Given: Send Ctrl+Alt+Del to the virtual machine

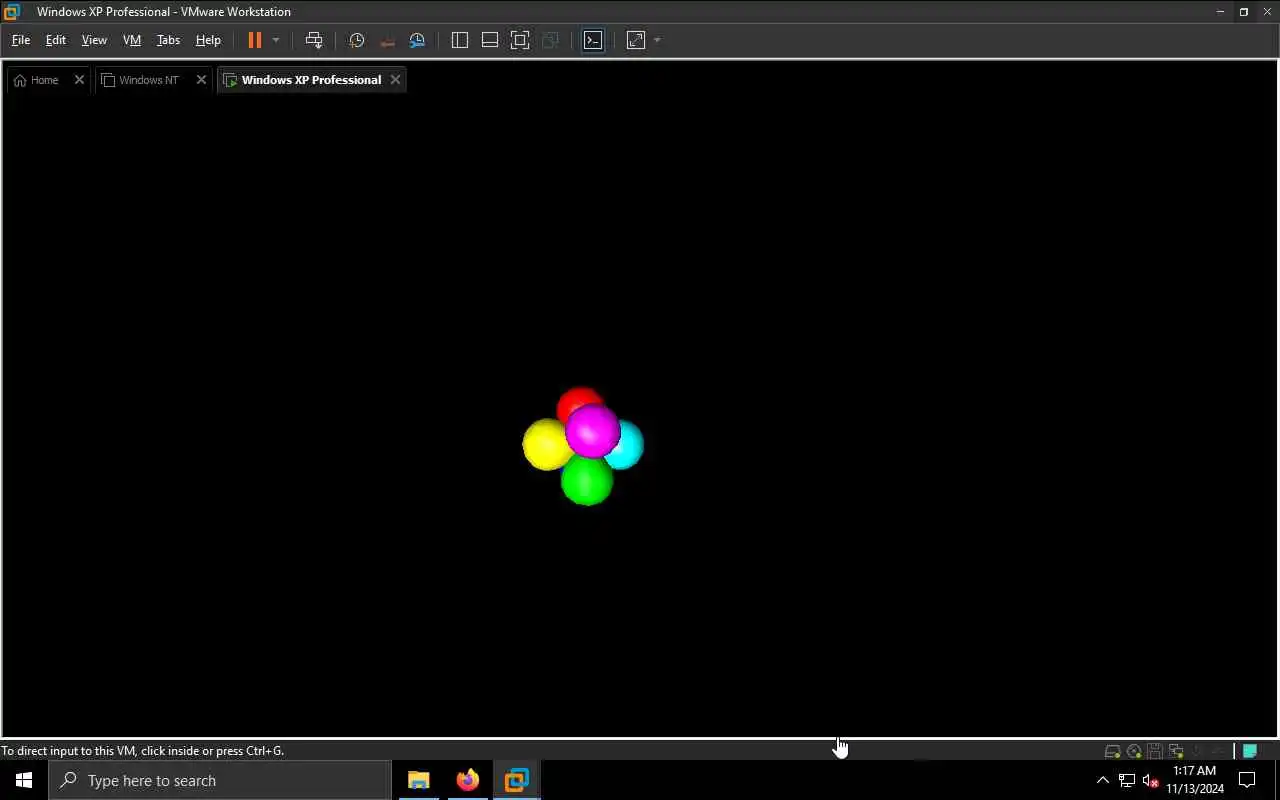Looking at the screenshot, I should pos(314,40).
